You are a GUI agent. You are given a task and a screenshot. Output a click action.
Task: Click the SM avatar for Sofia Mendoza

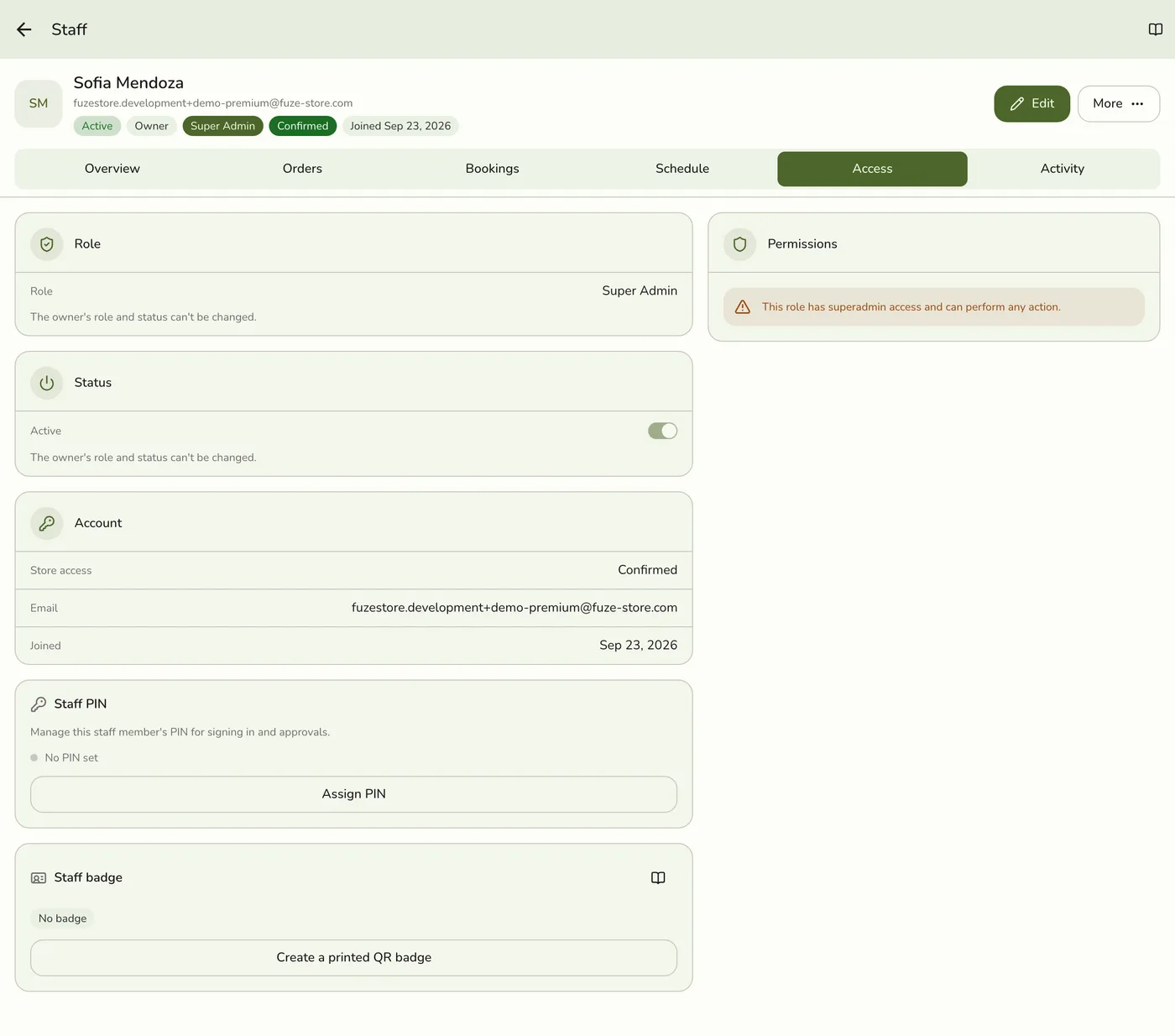39,103
